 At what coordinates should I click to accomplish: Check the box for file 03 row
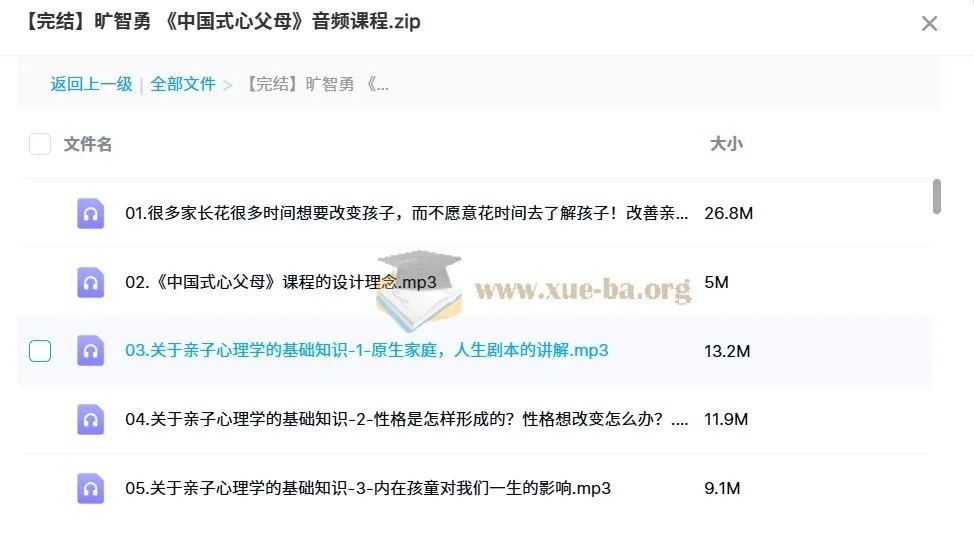pos(40,351)
